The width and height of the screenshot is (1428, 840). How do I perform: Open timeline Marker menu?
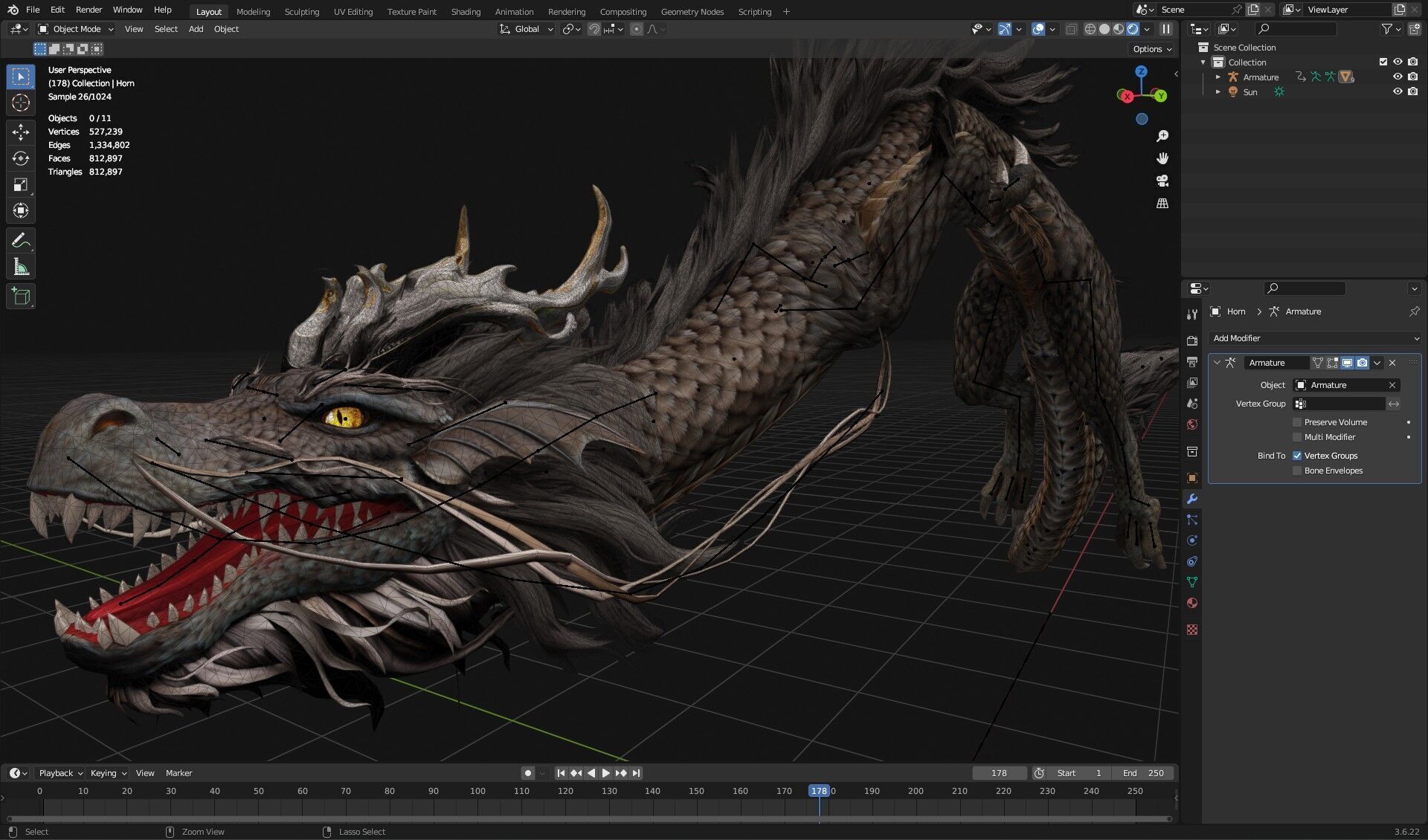point(178,773)
